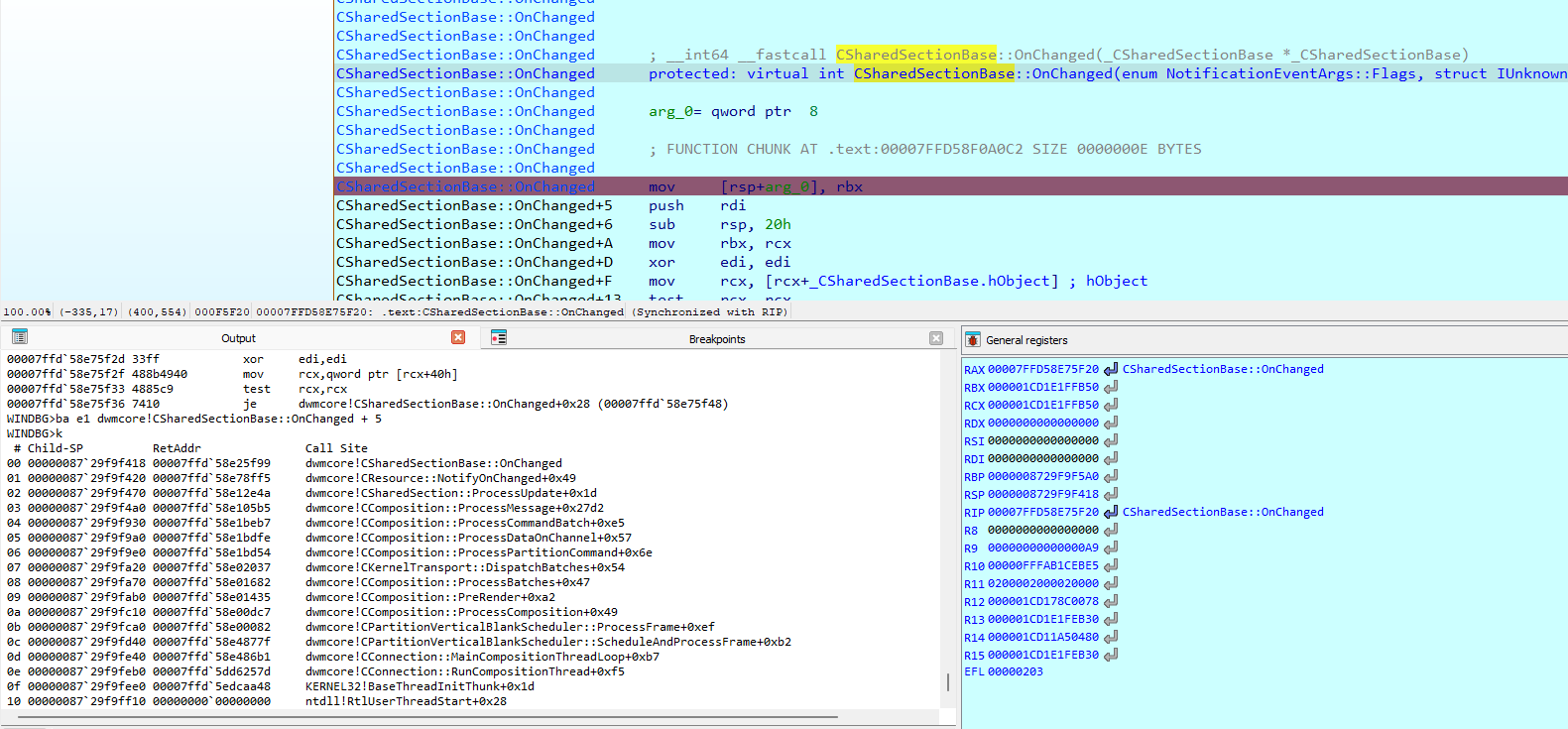1568x729 pixels.
Task: Follow the RCX register jump arrow
Action: point(1111,405)
